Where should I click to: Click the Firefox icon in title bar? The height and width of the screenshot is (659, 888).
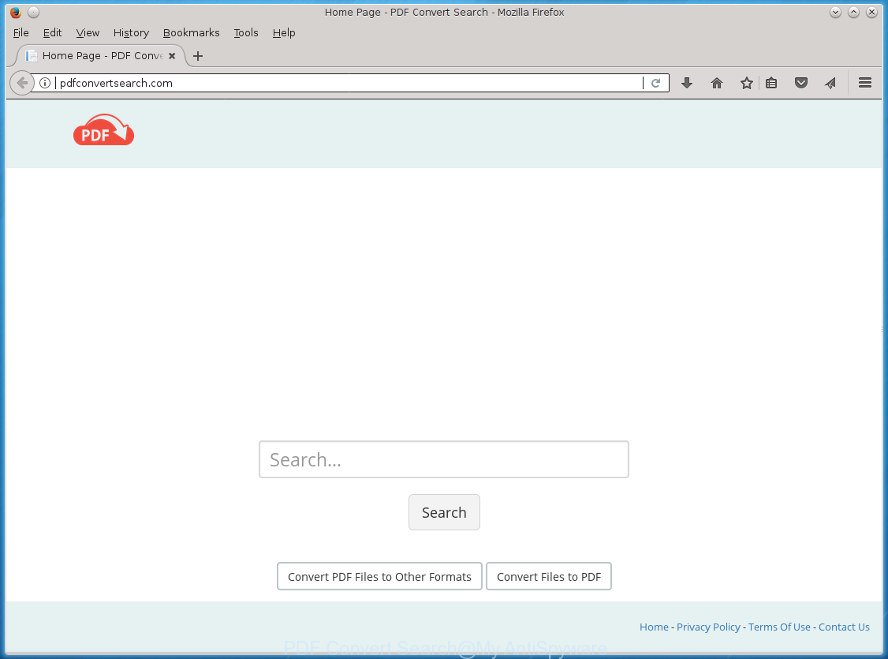(15, 12)
